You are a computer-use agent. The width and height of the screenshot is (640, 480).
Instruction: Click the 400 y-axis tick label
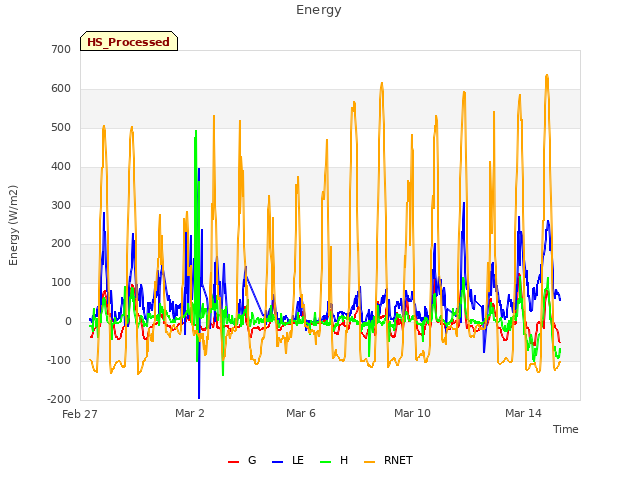[x=61, y=167]
